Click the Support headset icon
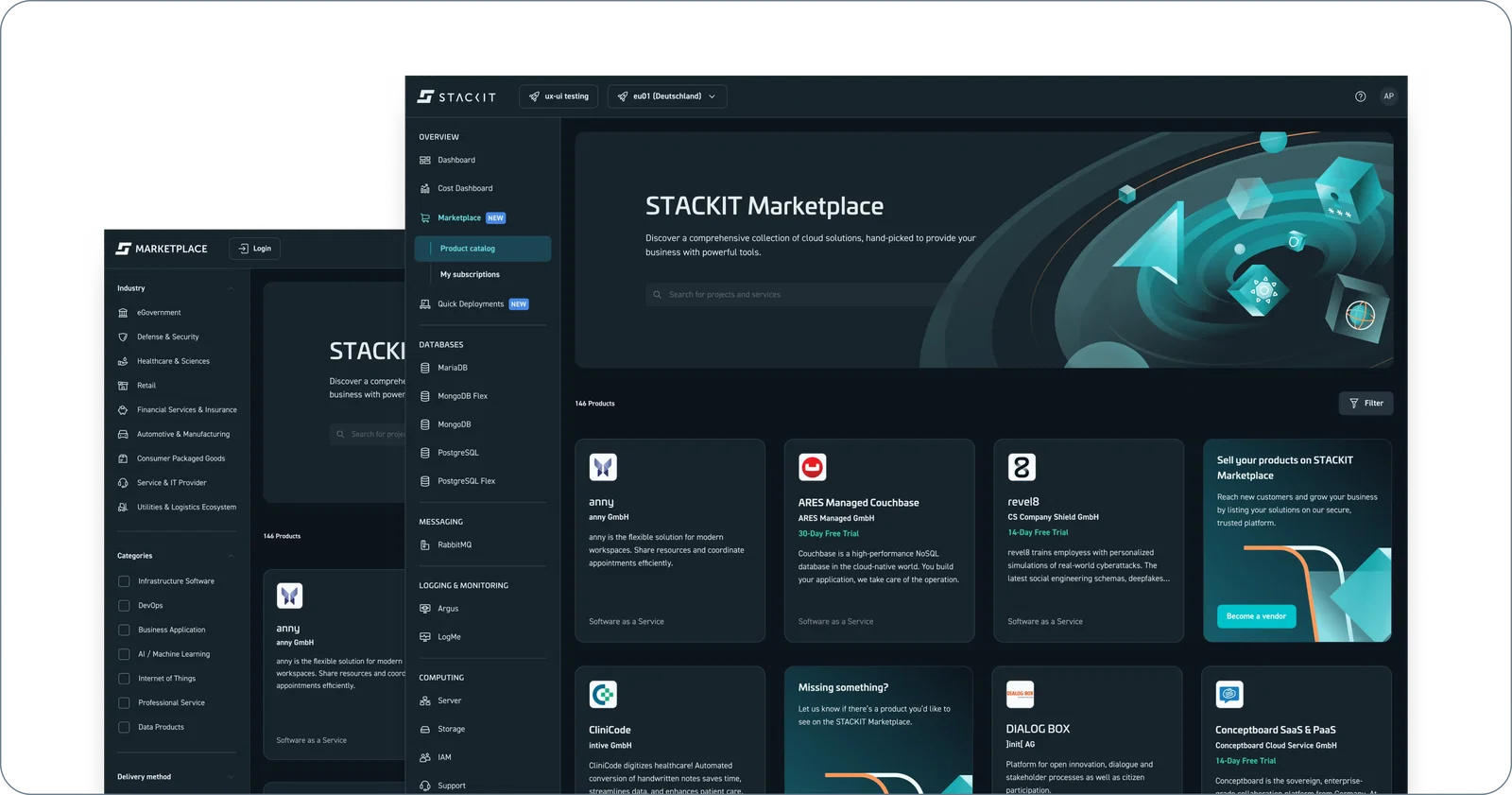Viewport: 1512px width, 795px height. pyautogui.click(x=425, y=786)
